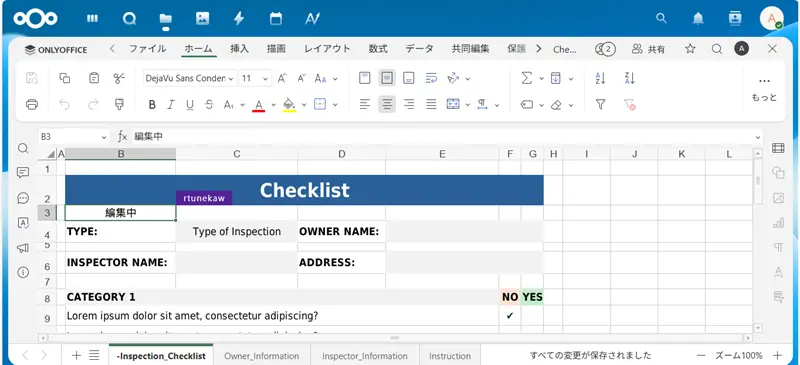
Task: Toggle strikethrough formatting
Action: click(x=209, y=105)
